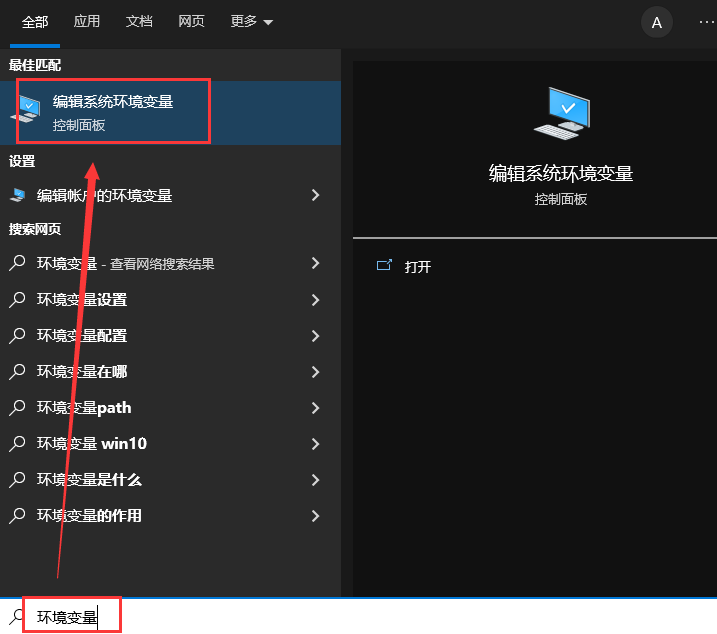Click the open icon next to 打开
Image resolution: width=717 pixels, height=634 pixels.
(x=383, y=266)
